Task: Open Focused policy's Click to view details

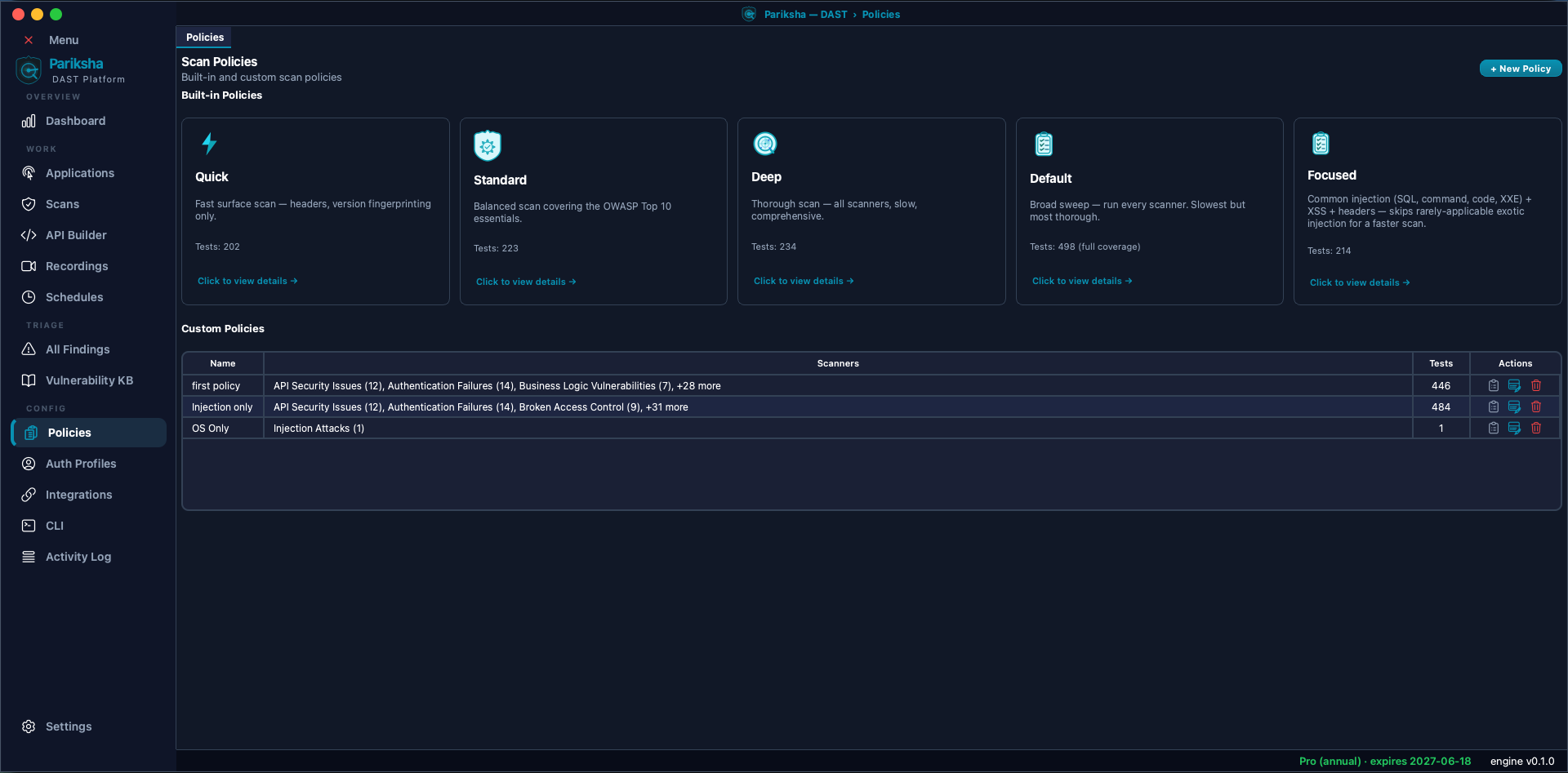Action: [x=1360, y=282]
